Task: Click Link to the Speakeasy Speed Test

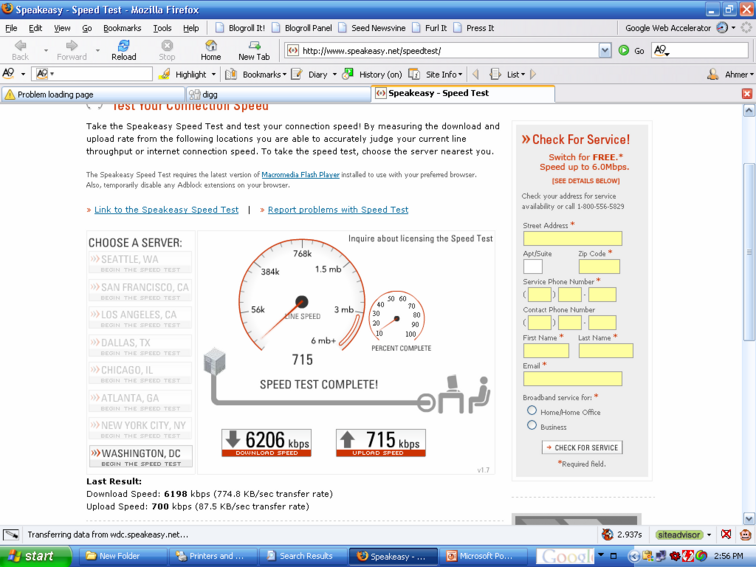Action: pyautogui.click(x=166, y=210)
